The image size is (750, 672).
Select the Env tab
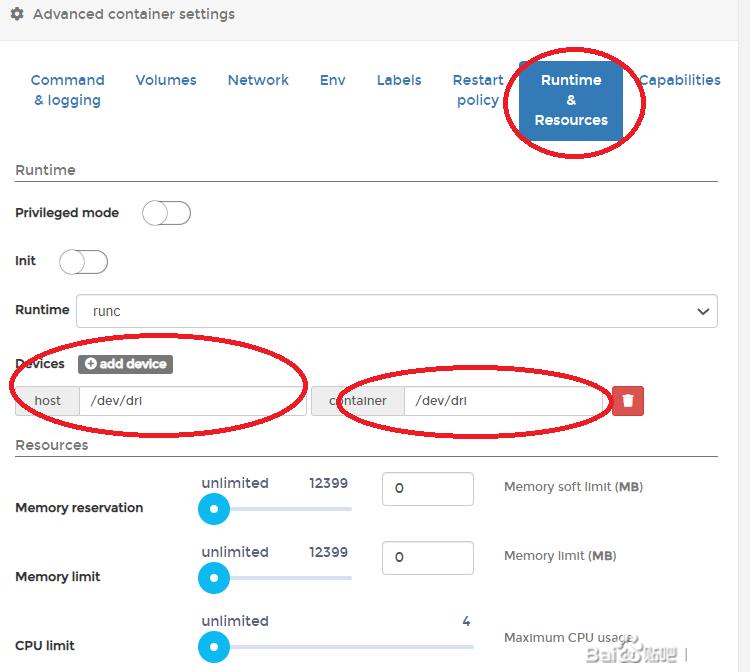(x=333, y=80)
